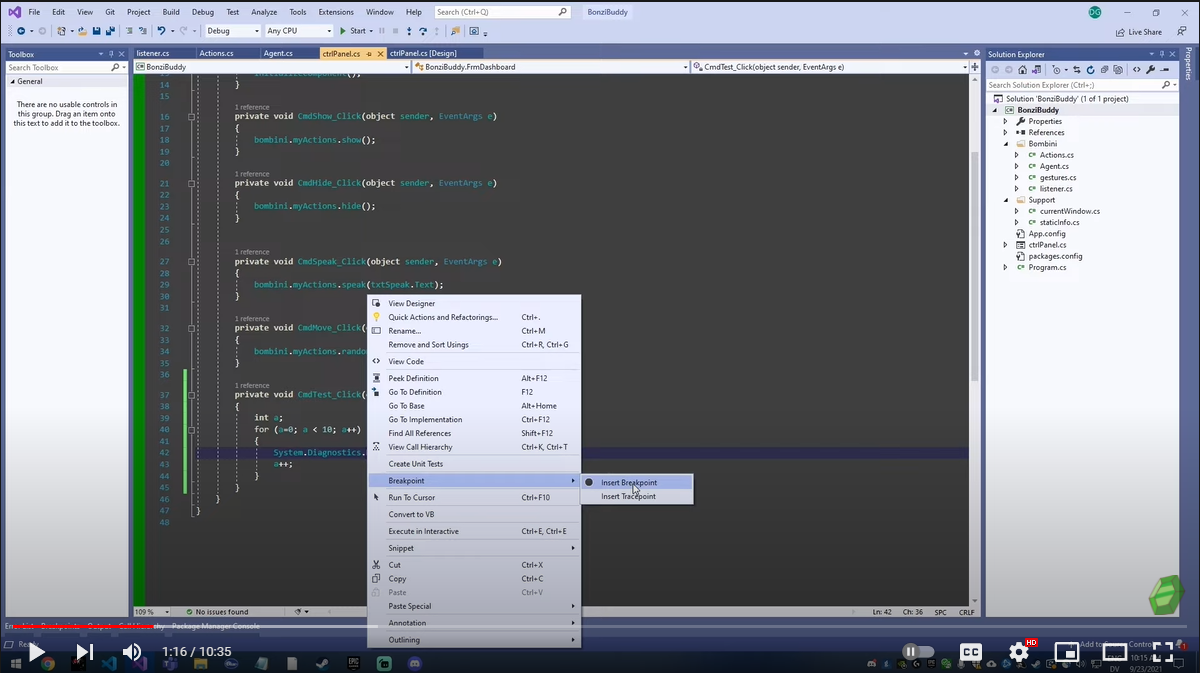This screenshot has width=1200, height=673.
Task: Toggle closed captions CC button
Action: (x=971, y=652)
